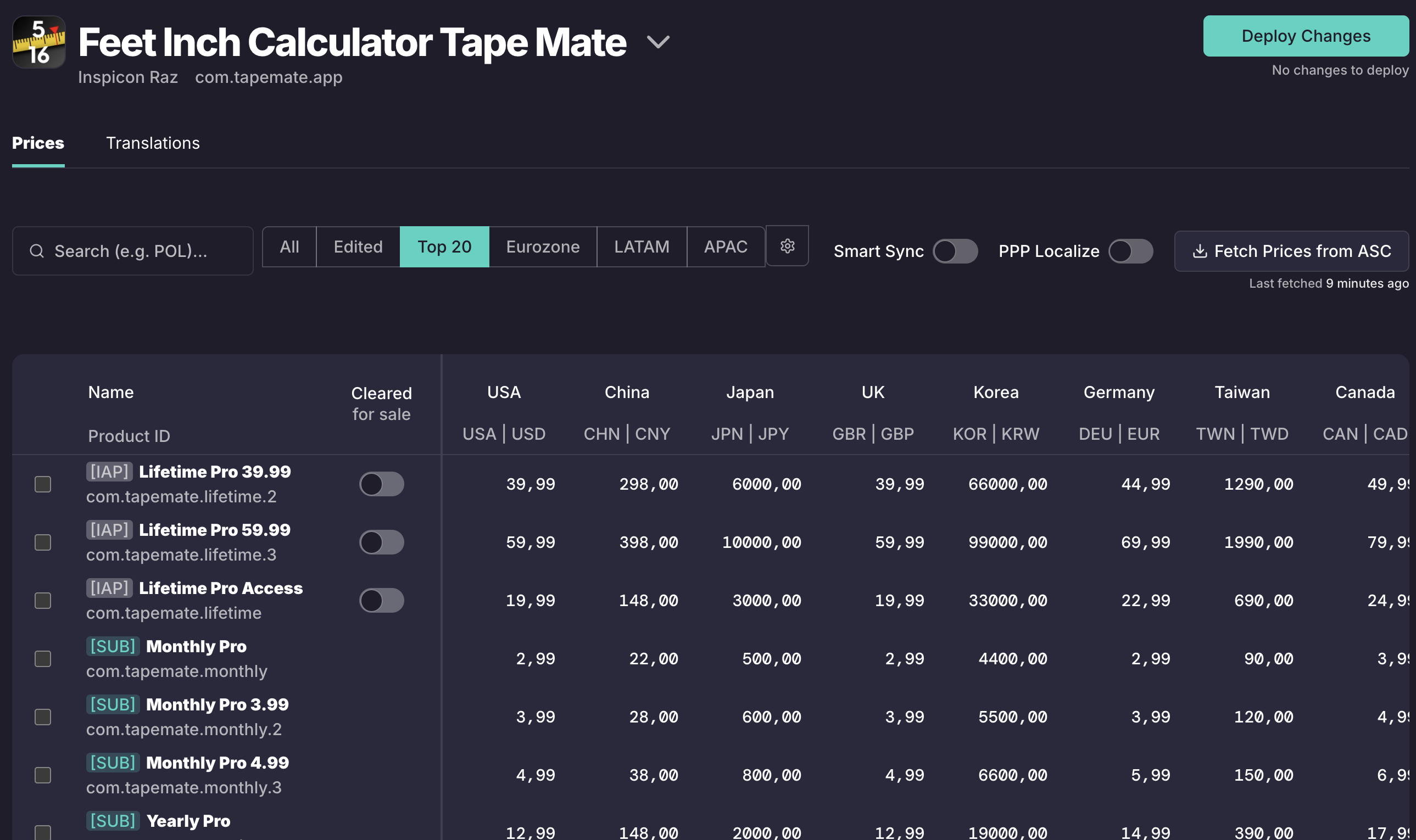
Task: Select the All filter
Action: [x=289, y=247]
